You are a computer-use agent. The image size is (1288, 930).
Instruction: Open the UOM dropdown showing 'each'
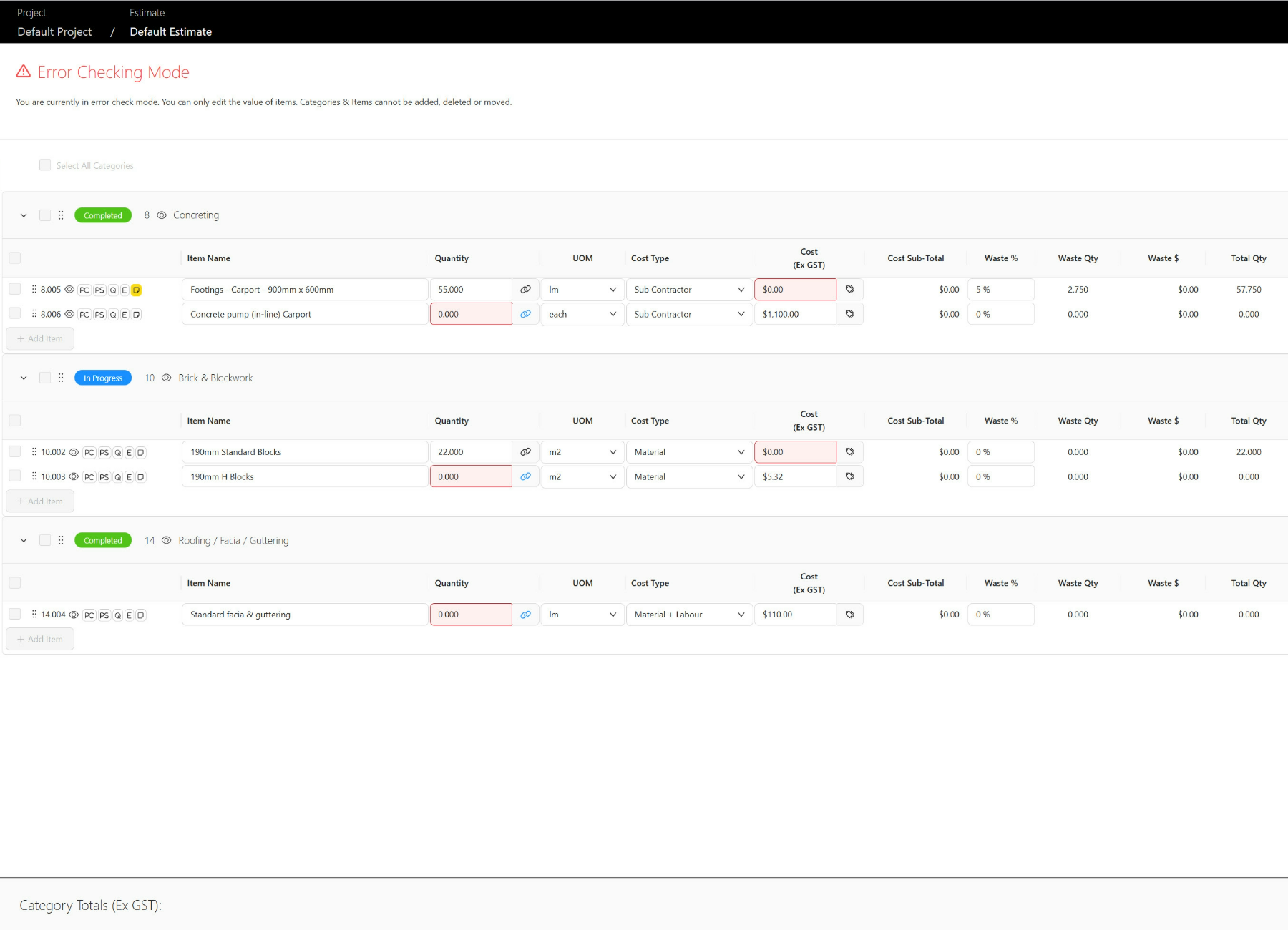click(582, 313)
